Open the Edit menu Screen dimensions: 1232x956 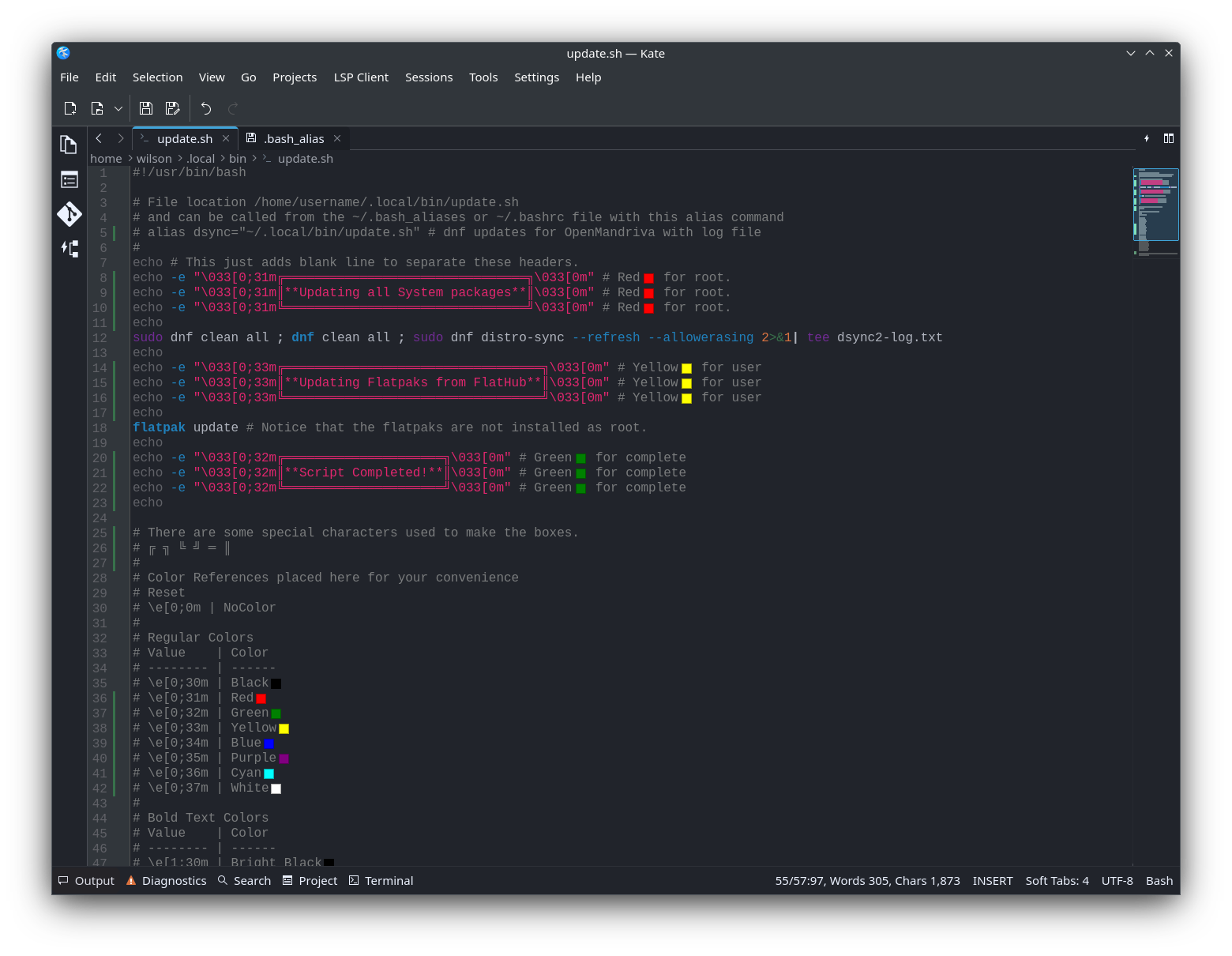pos(106,77)
